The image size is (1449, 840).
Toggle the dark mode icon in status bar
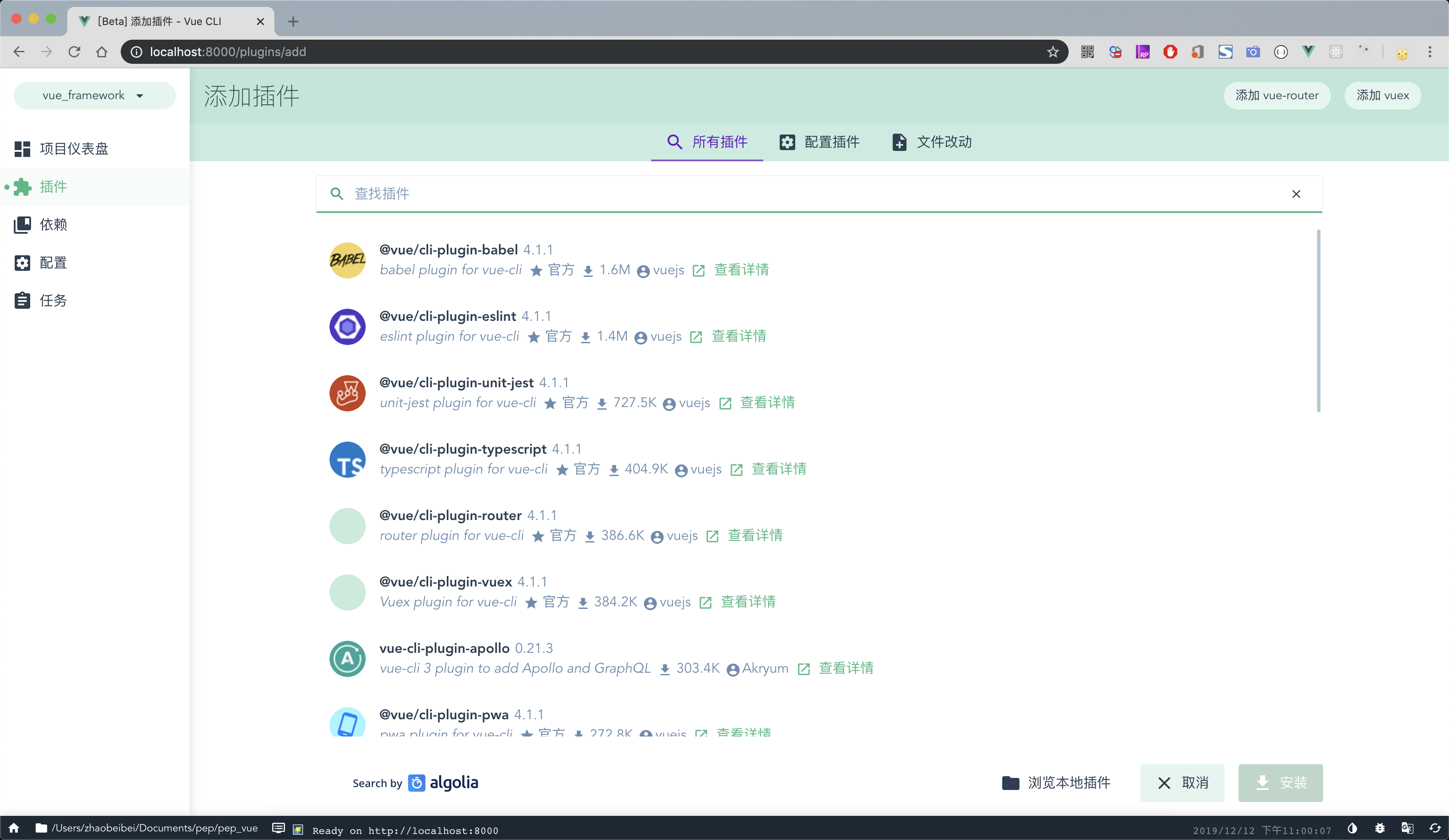pos(1352,828)
